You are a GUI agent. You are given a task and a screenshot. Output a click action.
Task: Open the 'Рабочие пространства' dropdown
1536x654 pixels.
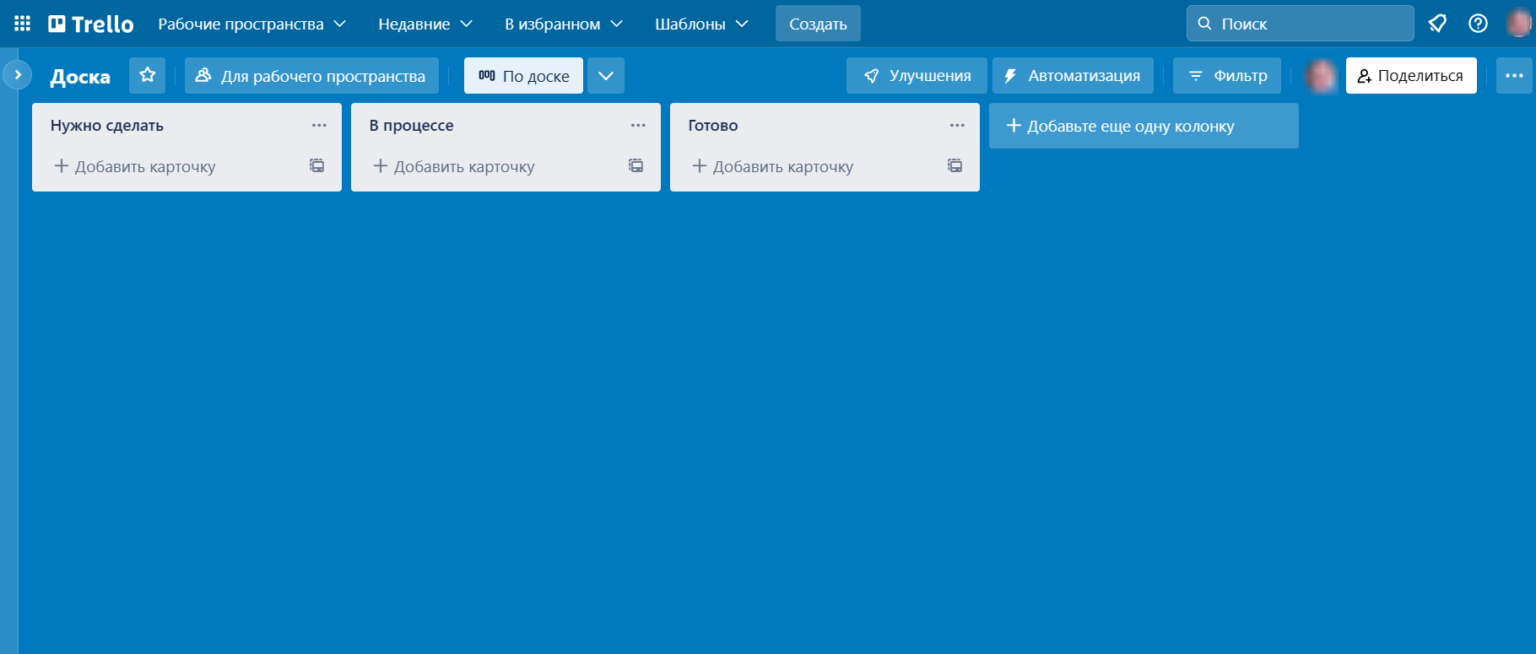pyautogui.click(x=251, y=22)
